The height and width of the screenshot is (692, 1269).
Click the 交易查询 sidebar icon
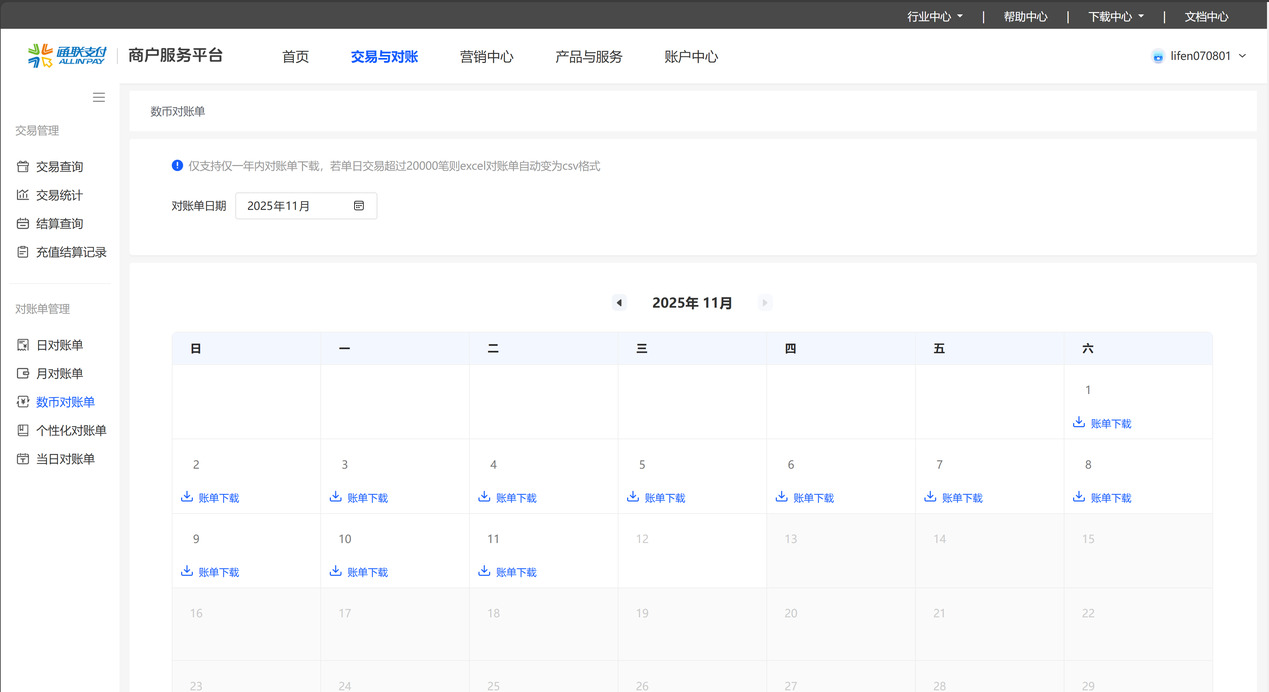click(23, 167)
